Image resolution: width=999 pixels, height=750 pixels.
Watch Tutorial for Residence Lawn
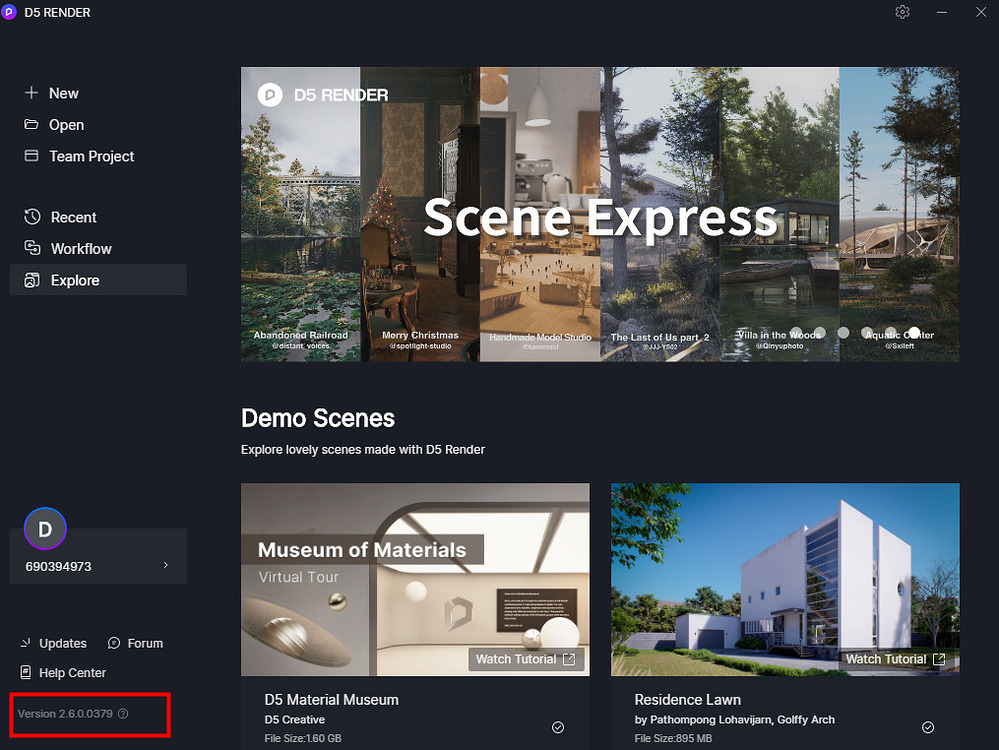click(895, 659)
